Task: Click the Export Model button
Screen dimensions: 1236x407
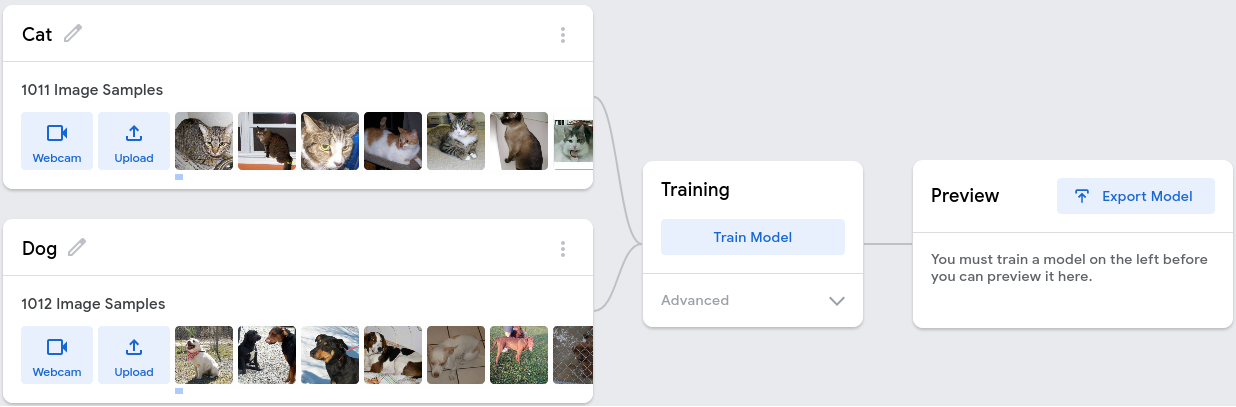Action: [x=1135, y=196]
